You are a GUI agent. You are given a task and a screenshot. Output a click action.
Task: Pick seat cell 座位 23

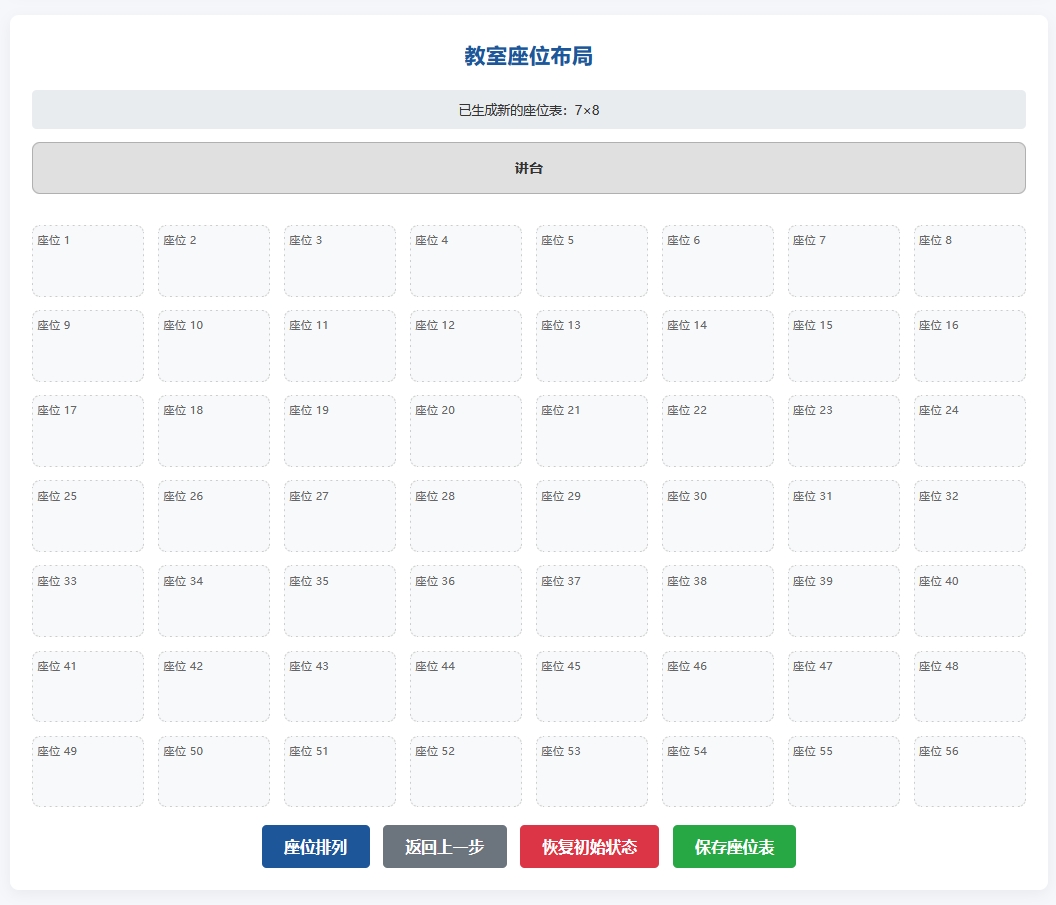pyautogui.click(x=844, y=431)
